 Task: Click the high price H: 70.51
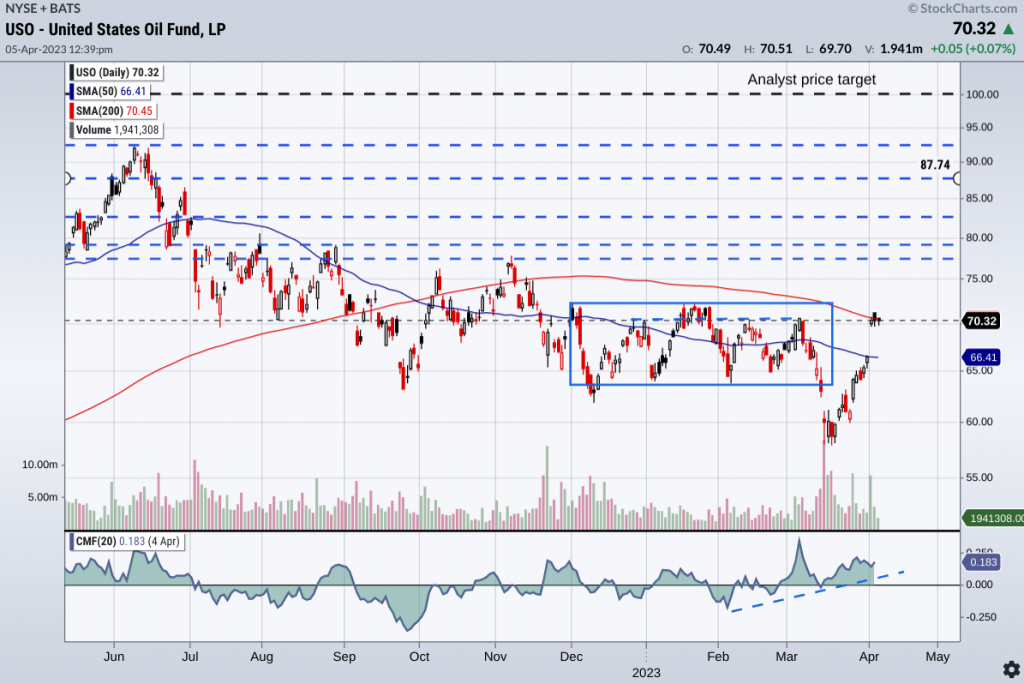click(768, 49)
